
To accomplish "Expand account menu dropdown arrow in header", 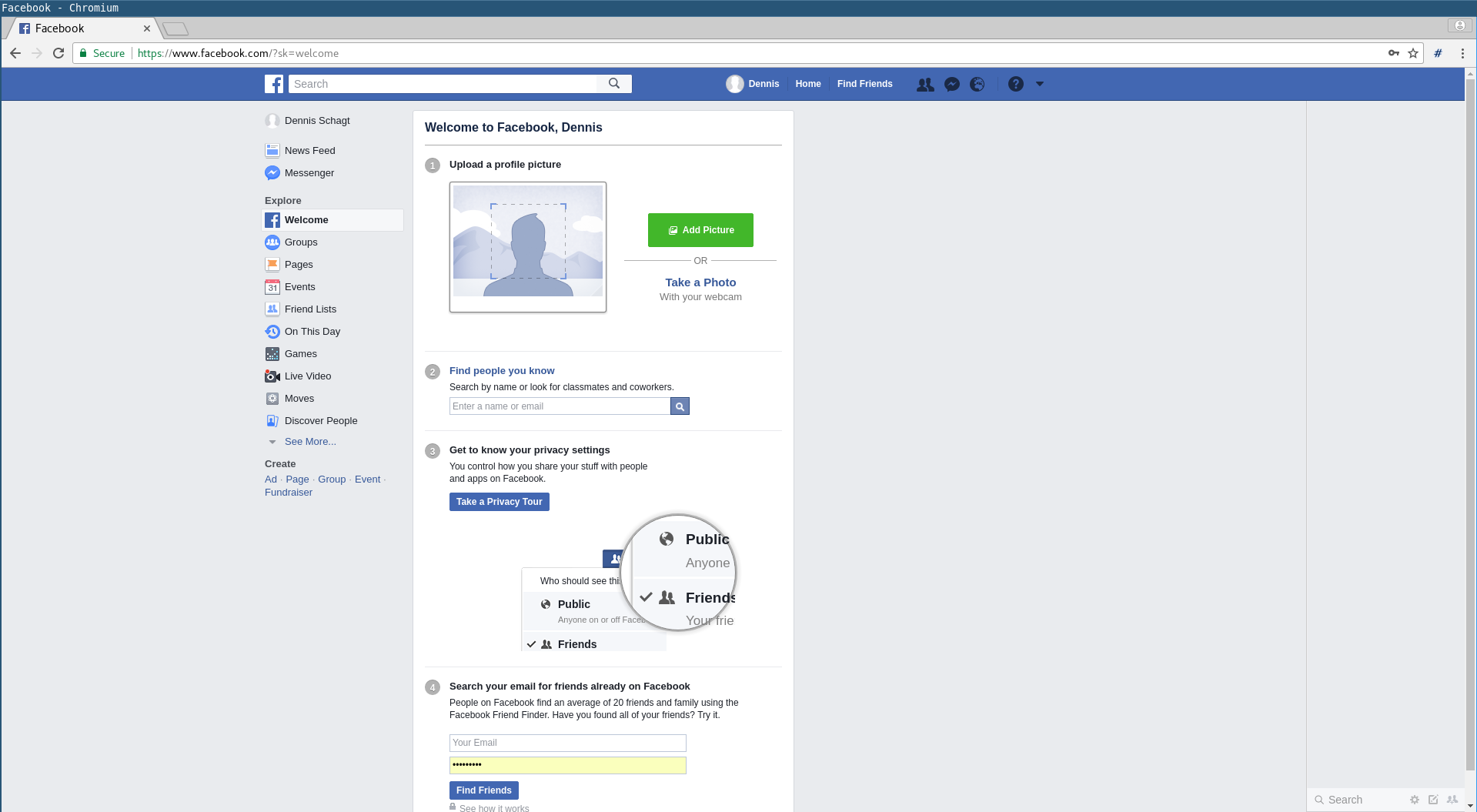I will [x=1040, y=84].
